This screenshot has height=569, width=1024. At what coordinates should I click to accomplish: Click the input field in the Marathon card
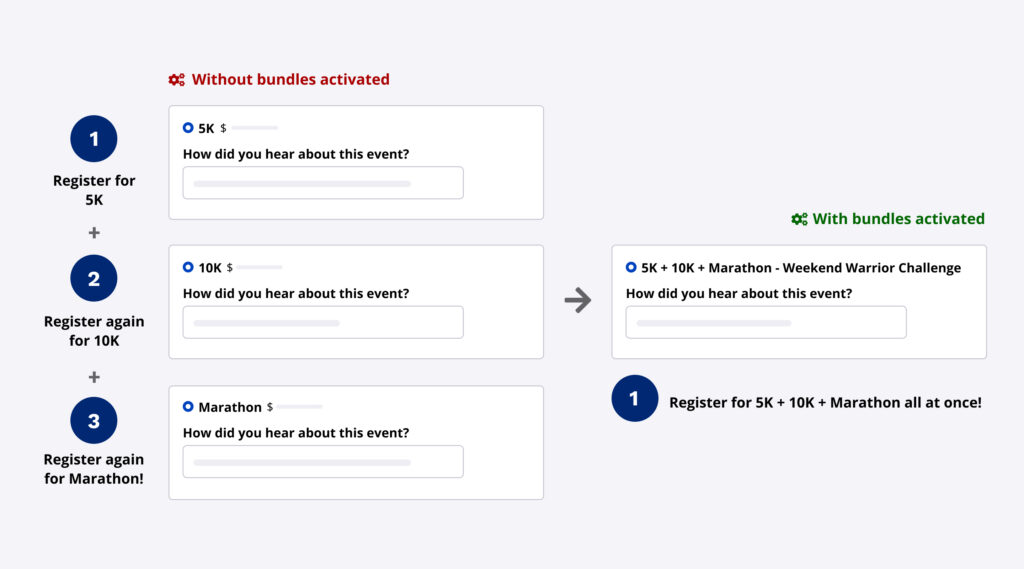coord(323,461)
